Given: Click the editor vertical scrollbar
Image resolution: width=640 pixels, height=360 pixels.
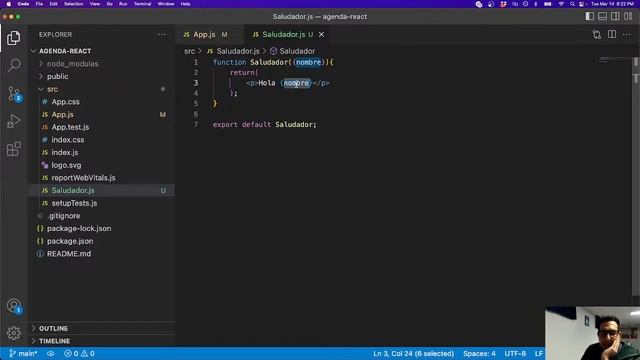Looking at the screenshot, I should (636, 176).
